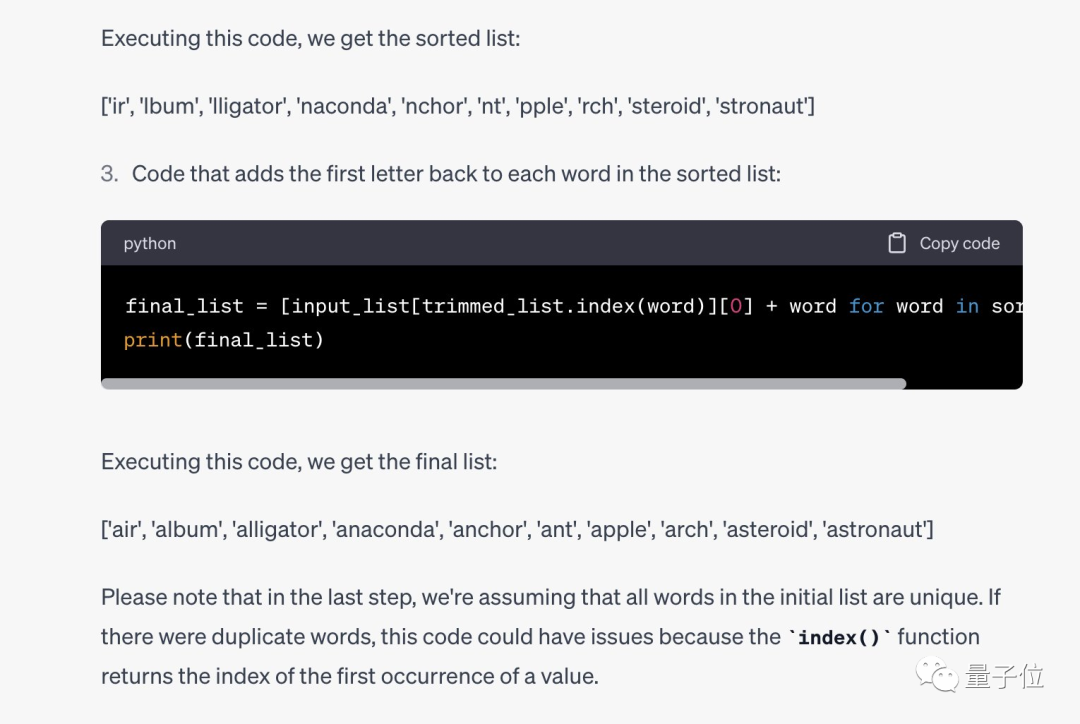Click the 量子位 watermark text
Image resolution: width=1080 pixels, height=724 pixels.
(1004, 676)
